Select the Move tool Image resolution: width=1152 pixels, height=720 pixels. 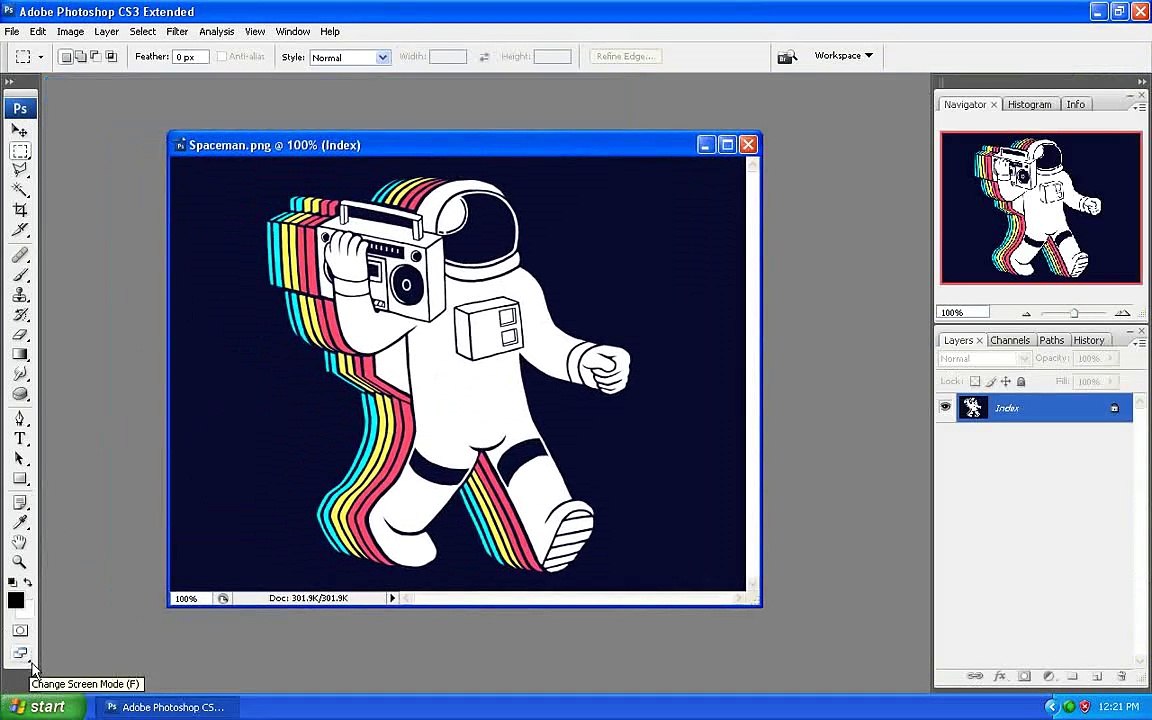(20, 131)
